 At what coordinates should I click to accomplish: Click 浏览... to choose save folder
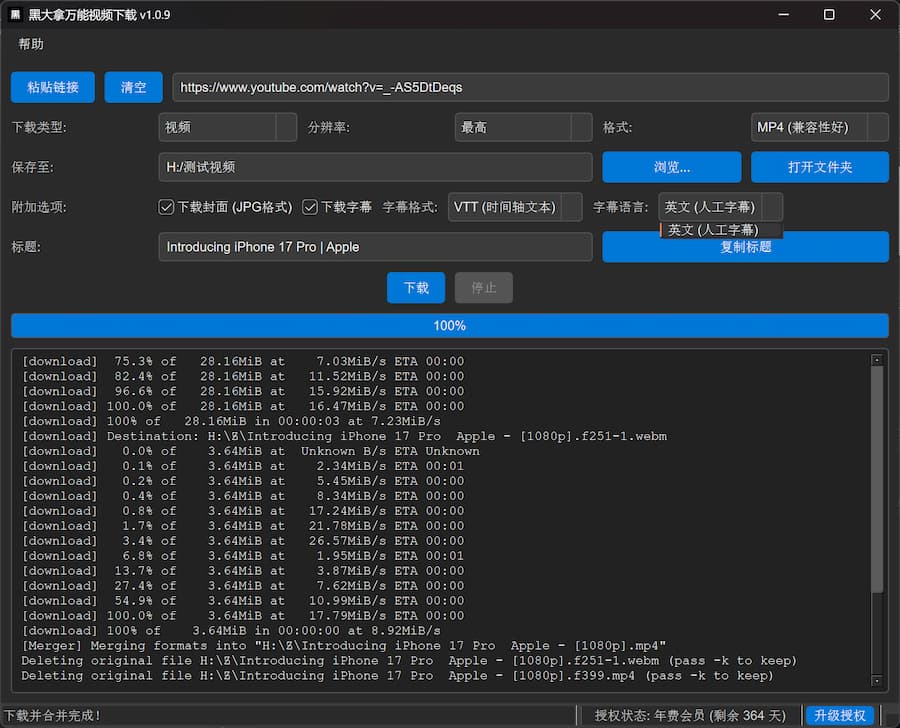(x=671, y=167)
